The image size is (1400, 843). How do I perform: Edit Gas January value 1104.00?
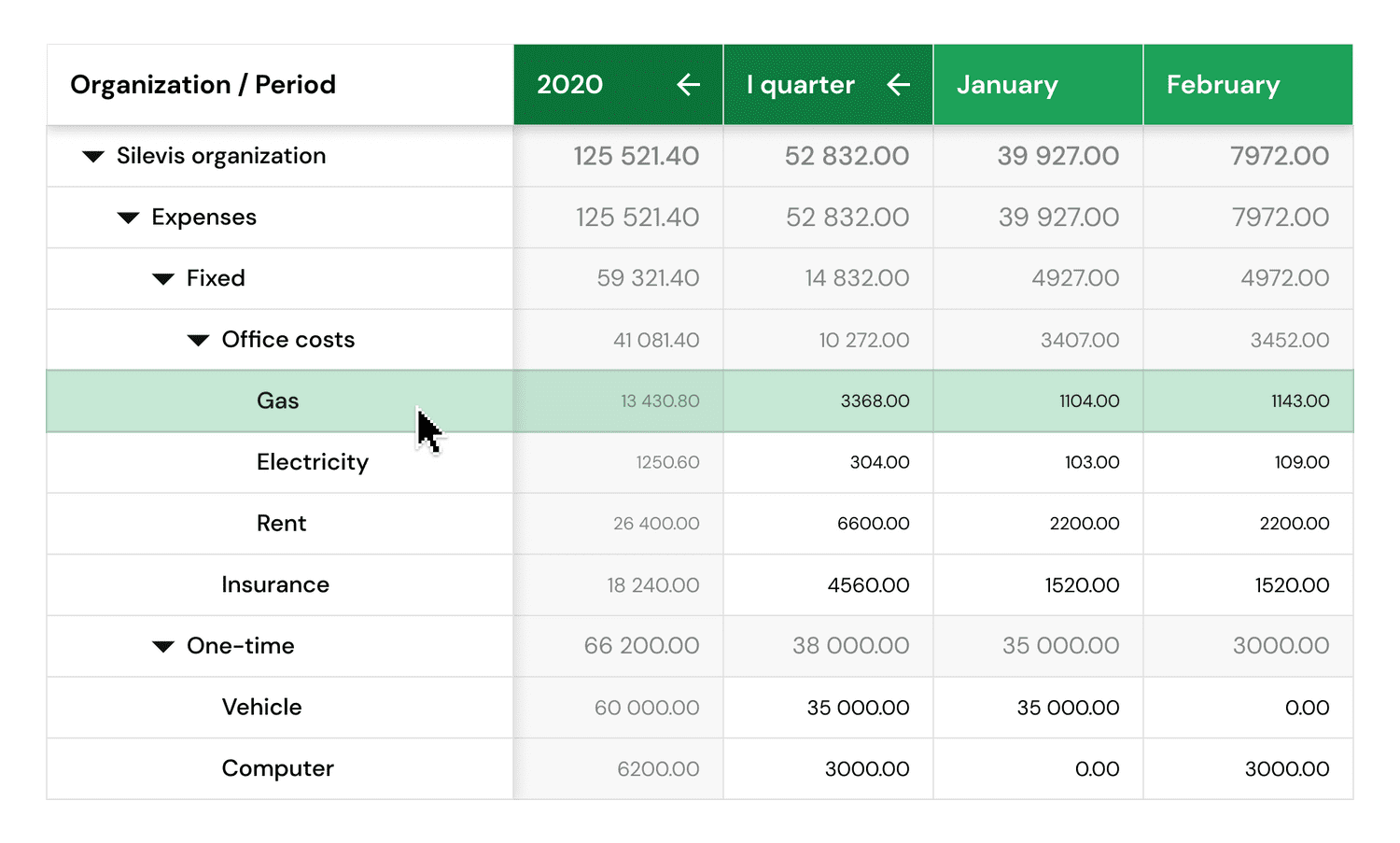[1088, 401]
